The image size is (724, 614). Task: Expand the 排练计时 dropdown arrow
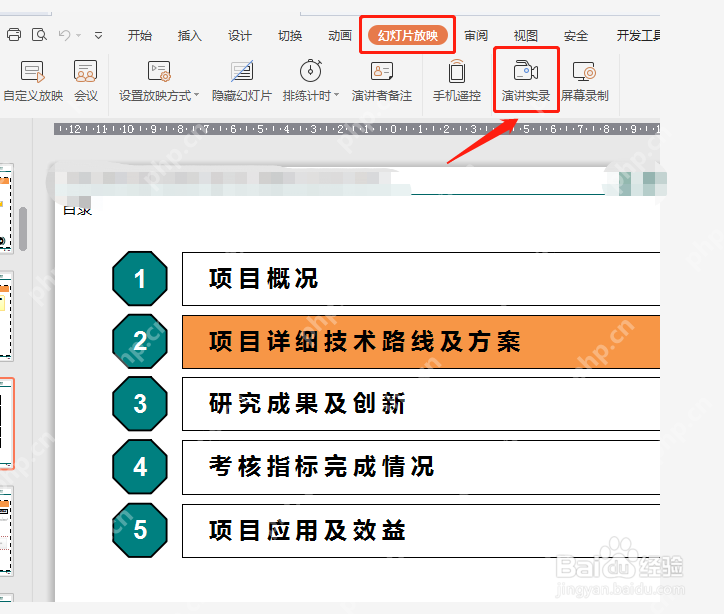(x=337, y=95)
